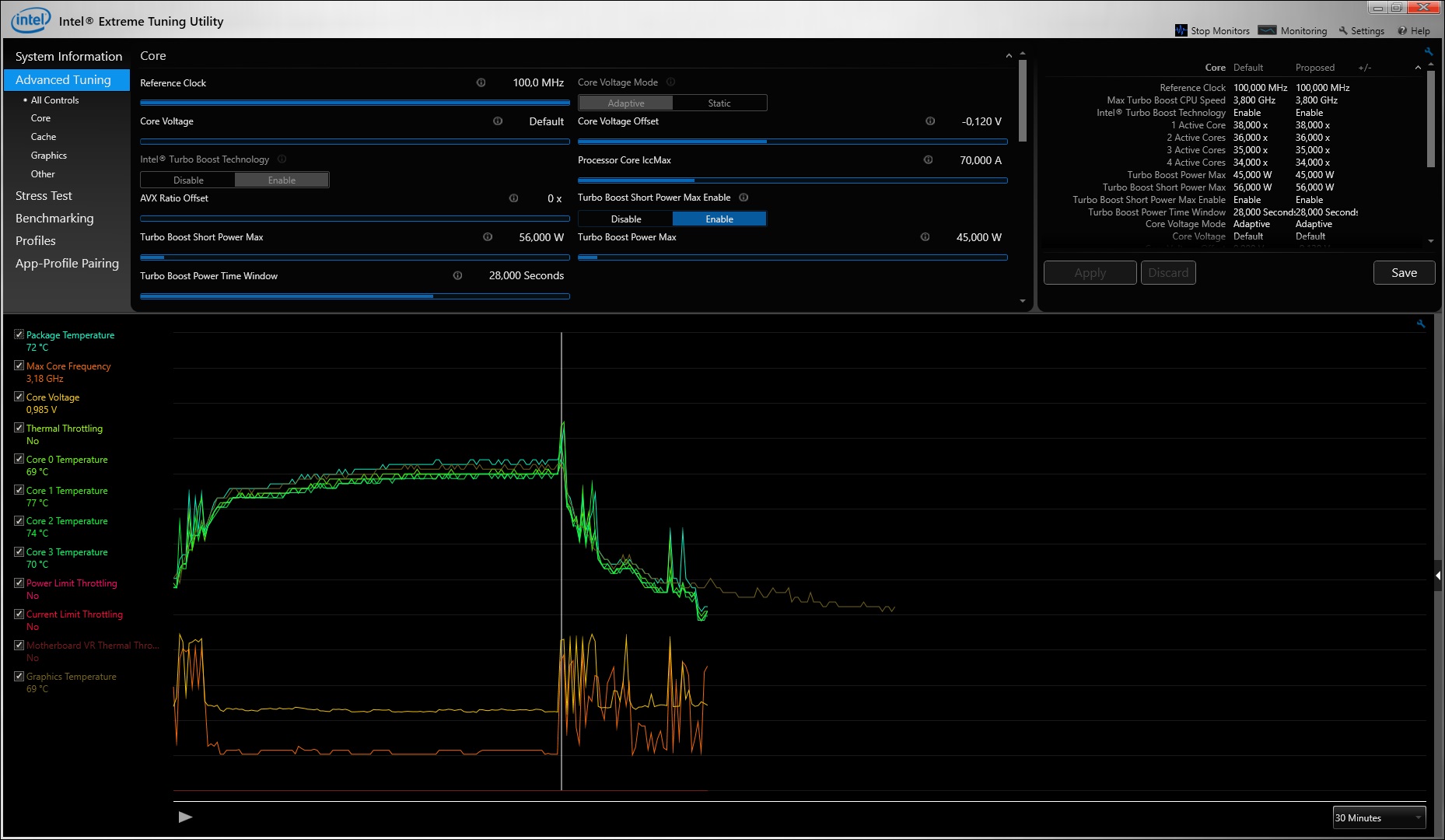Uncheck Core 1 Temperature monitor
Image resolution: width=1445 pixels, height=840 pixels.
coord(19,490)
